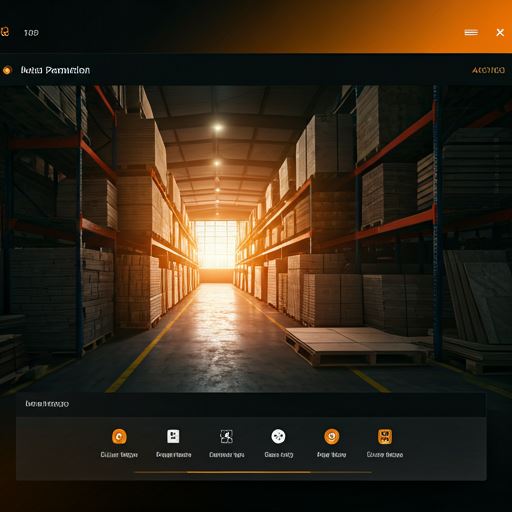Click the orange logo icon in top-left corner
This screenshot has width=512, height=512.
5,32
